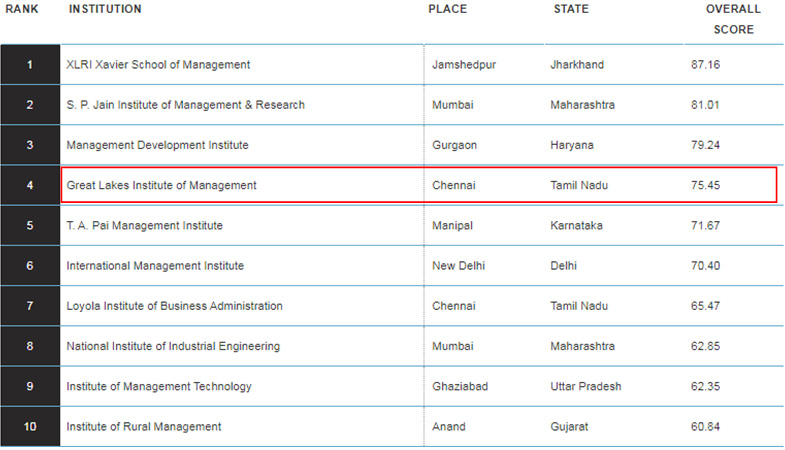The height and width of the screenshot is (450, 785).
Task: Click the 65.47 overall score
Action: click(705, 306)
